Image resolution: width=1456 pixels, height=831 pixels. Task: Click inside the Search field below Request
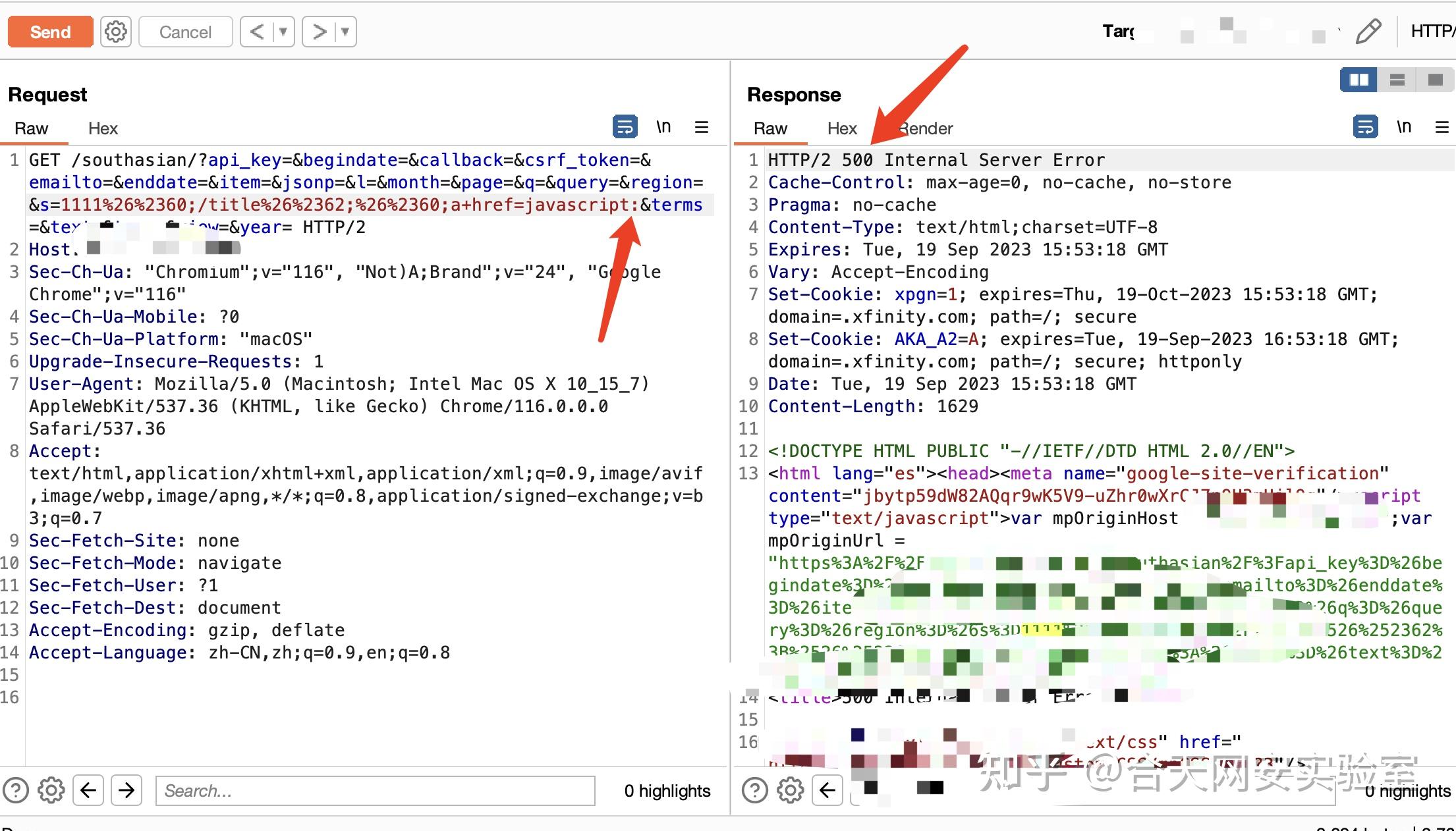[374, 791]
